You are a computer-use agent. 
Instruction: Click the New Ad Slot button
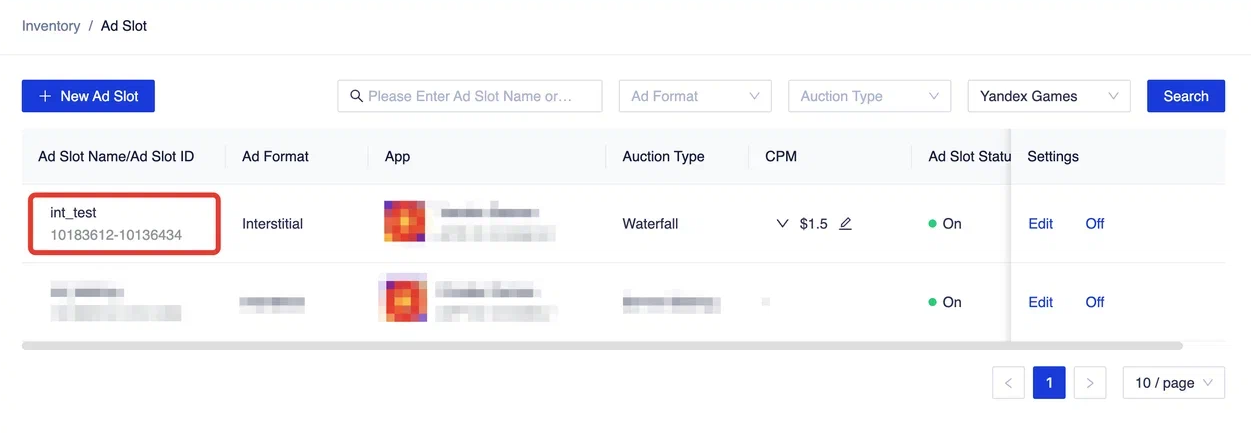(x=88, y=96)
